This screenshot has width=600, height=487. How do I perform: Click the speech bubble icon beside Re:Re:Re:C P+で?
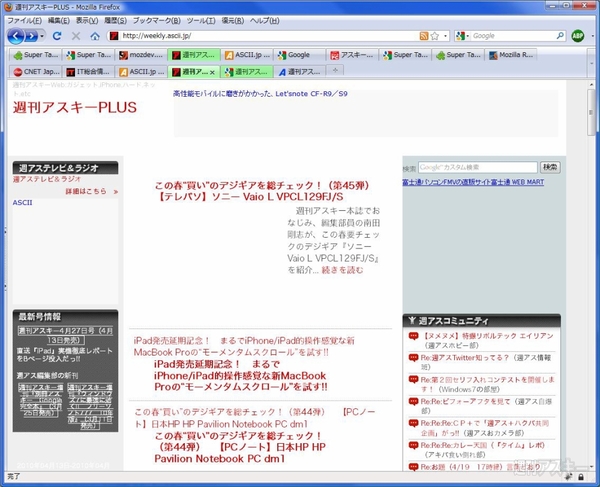coord(413,423)
